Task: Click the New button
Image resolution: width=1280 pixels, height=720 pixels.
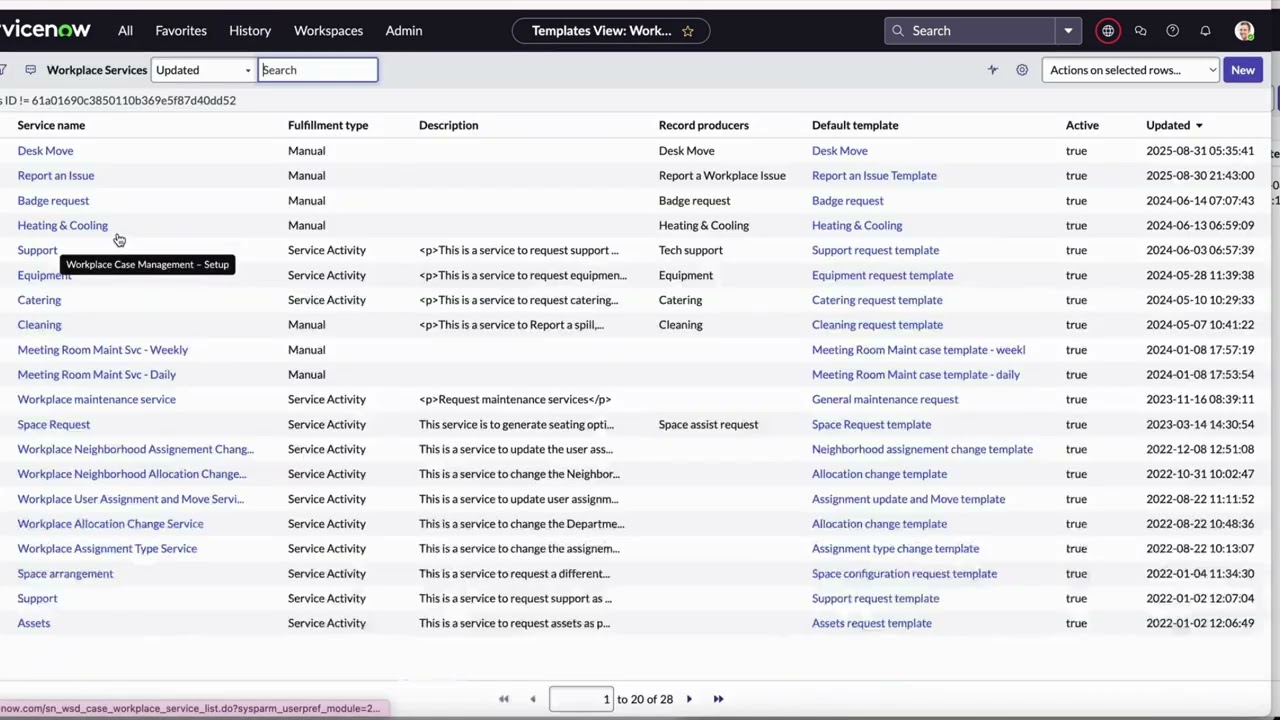Action: (x=1243, y=69)
